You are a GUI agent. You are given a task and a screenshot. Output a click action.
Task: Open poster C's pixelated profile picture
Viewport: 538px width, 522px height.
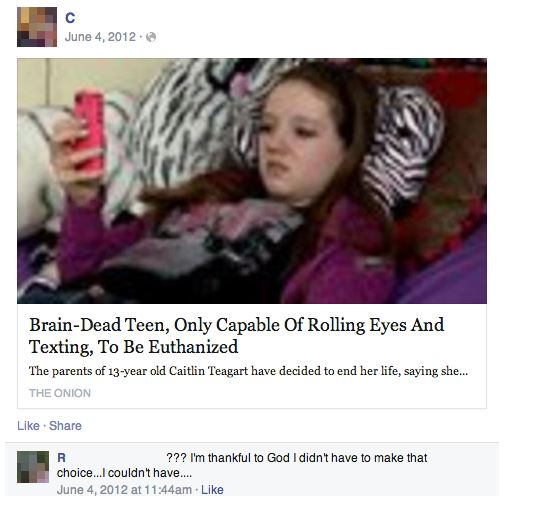coord(37,27)
